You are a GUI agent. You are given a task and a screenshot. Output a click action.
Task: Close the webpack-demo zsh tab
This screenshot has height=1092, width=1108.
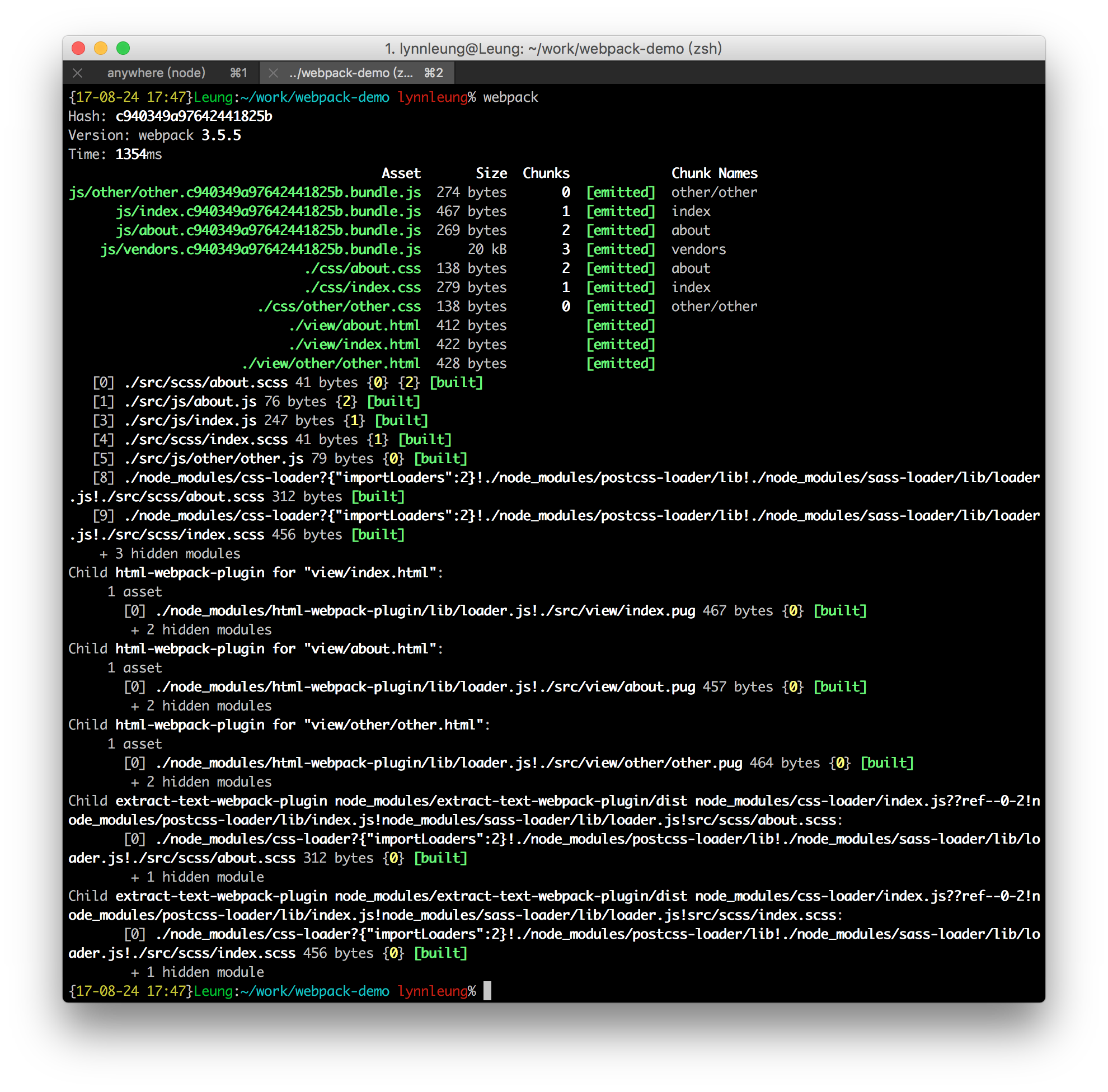pos(274,73)
